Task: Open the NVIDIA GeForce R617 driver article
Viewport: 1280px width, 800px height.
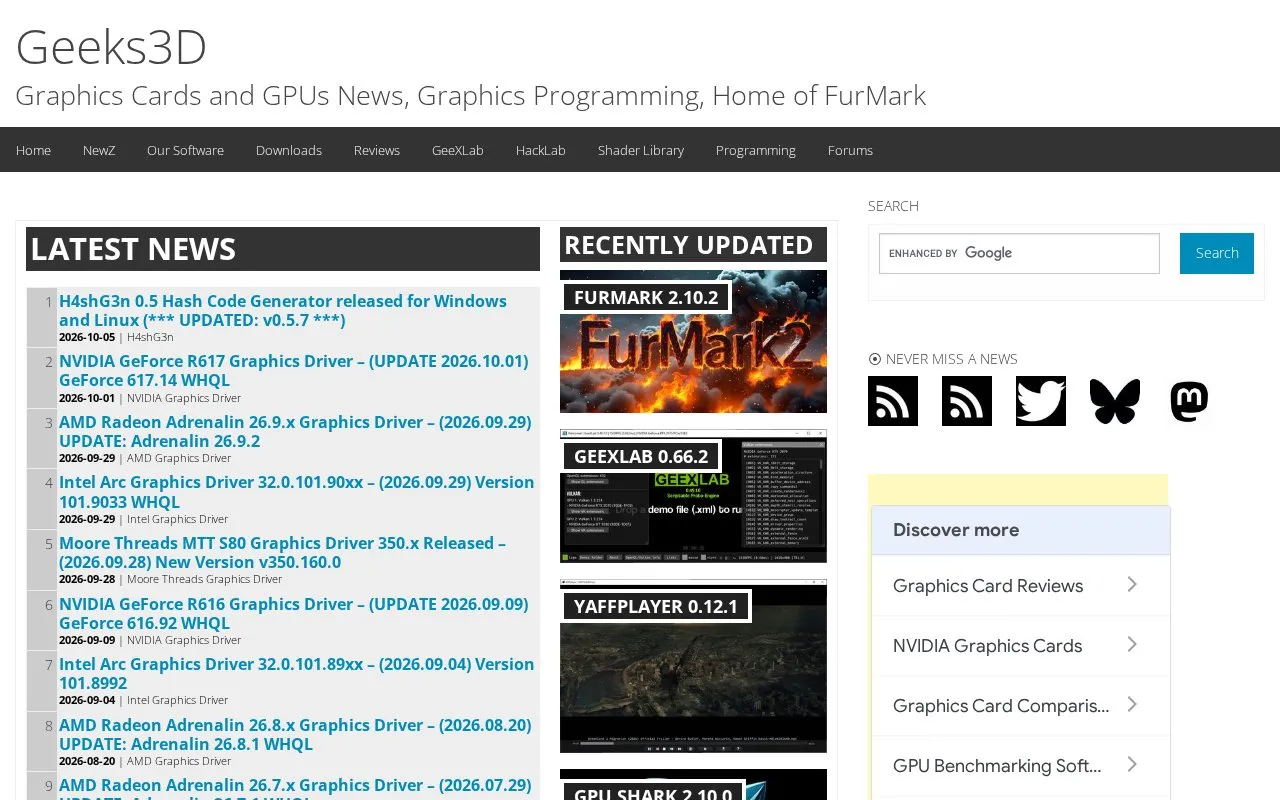Action: 293,371
